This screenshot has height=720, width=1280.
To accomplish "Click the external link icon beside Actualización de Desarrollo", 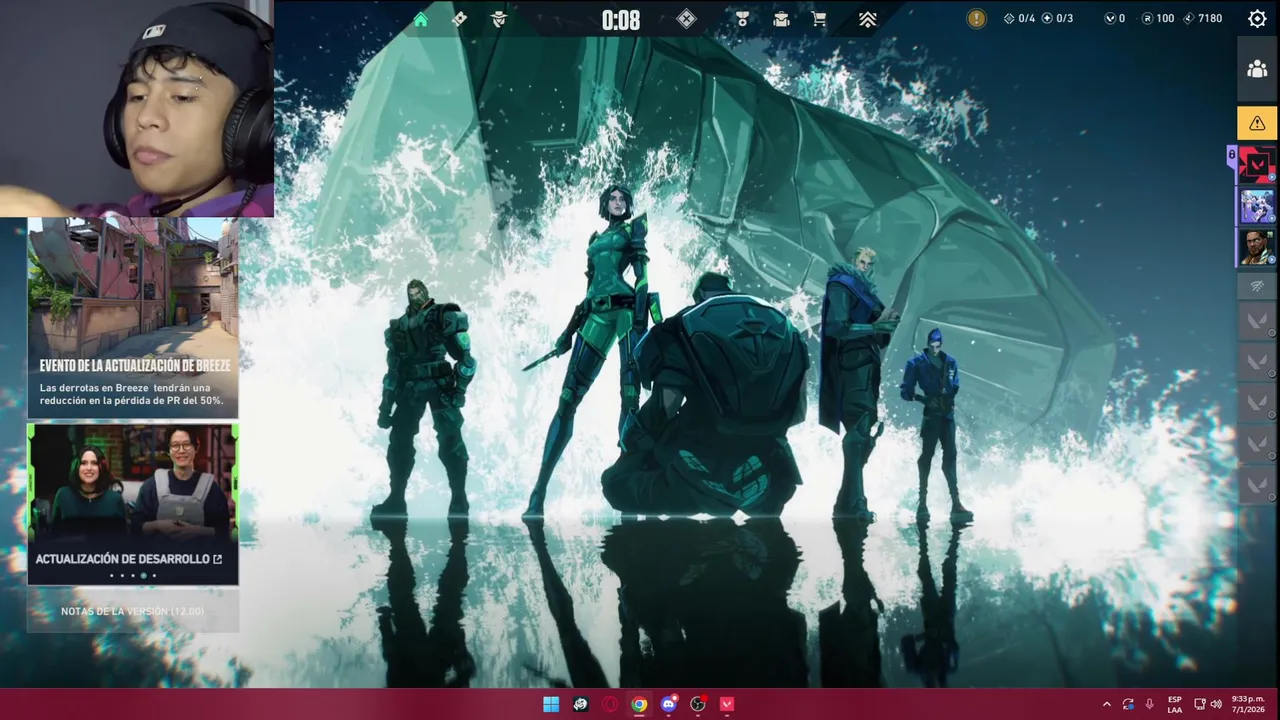I will [217, 559].
